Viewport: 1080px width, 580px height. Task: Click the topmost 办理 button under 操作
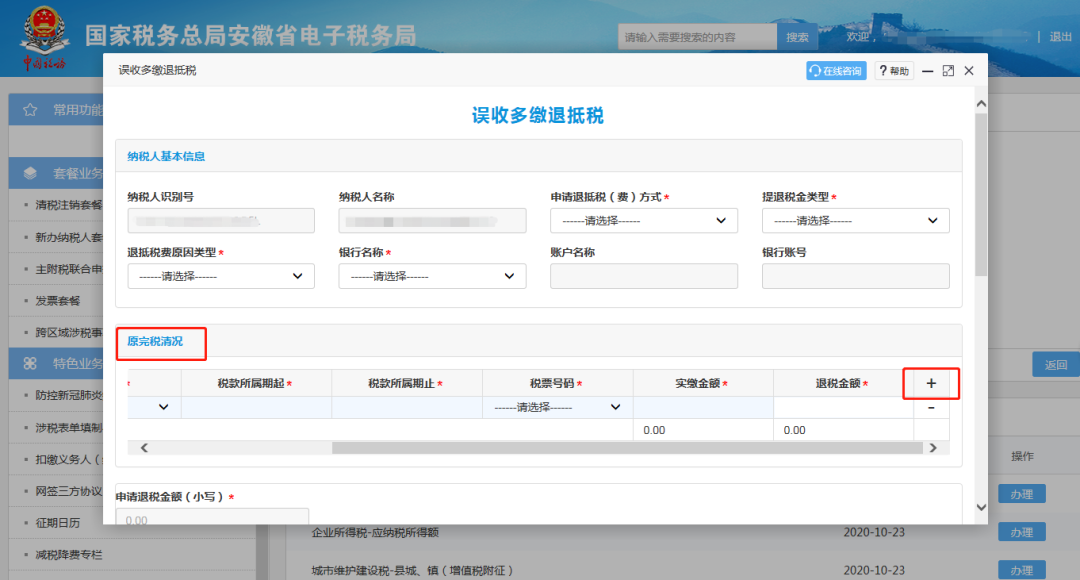click(1022, 494)
